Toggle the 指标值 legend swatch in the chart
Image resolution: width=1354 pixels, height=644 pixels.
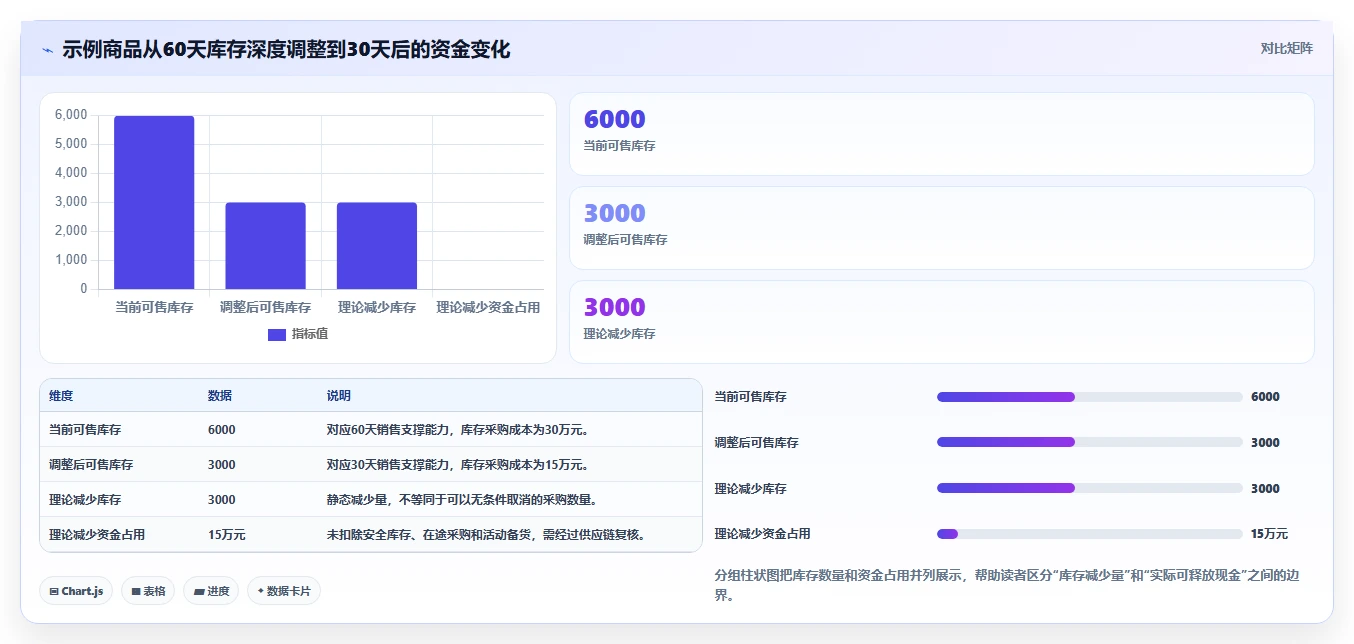(x=277, y=334)
